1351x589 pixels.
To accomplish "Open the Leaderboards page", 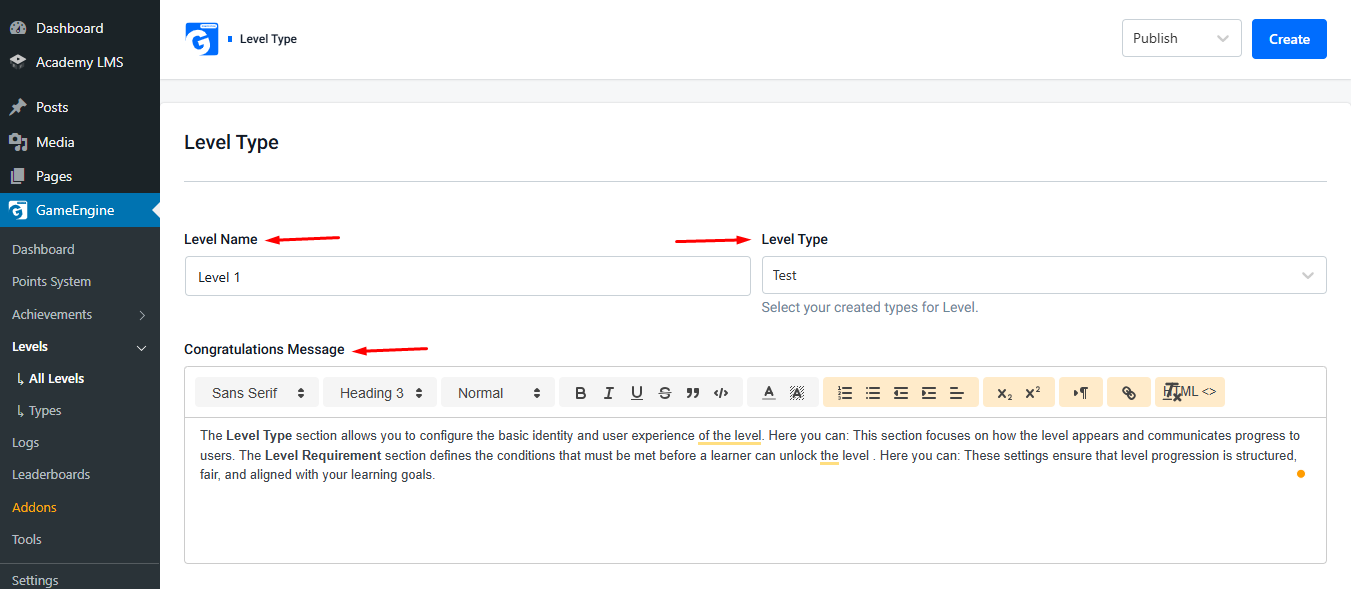I will coord(51,474).
